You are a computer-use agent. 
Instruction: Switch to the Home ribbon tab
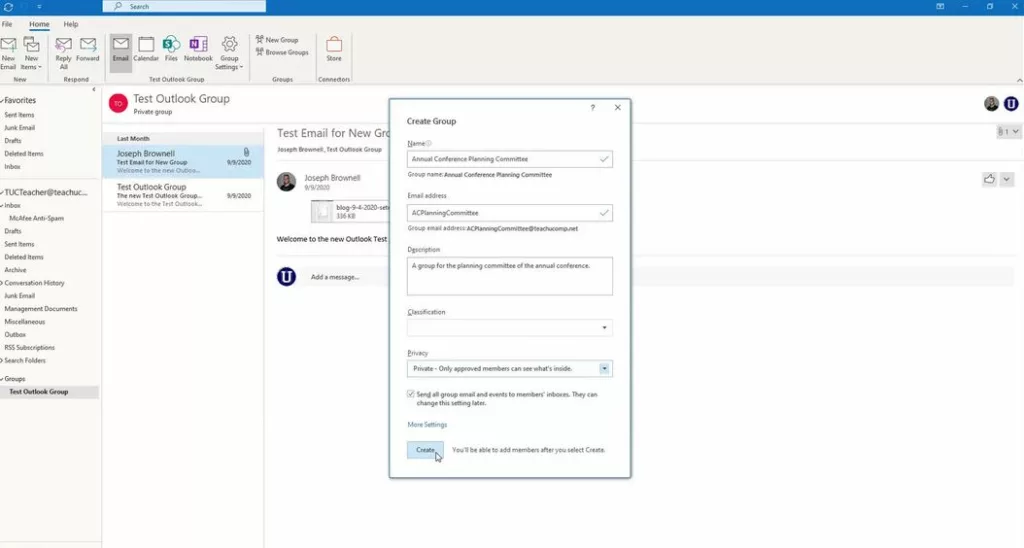(x=39, y=24)
